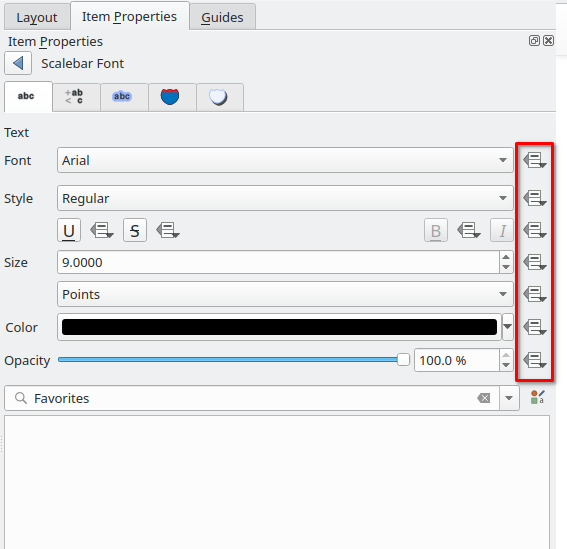Screen dimensions: 567x549
Task: Click data-defined override icon for Opacity
Action: point(534,360)
